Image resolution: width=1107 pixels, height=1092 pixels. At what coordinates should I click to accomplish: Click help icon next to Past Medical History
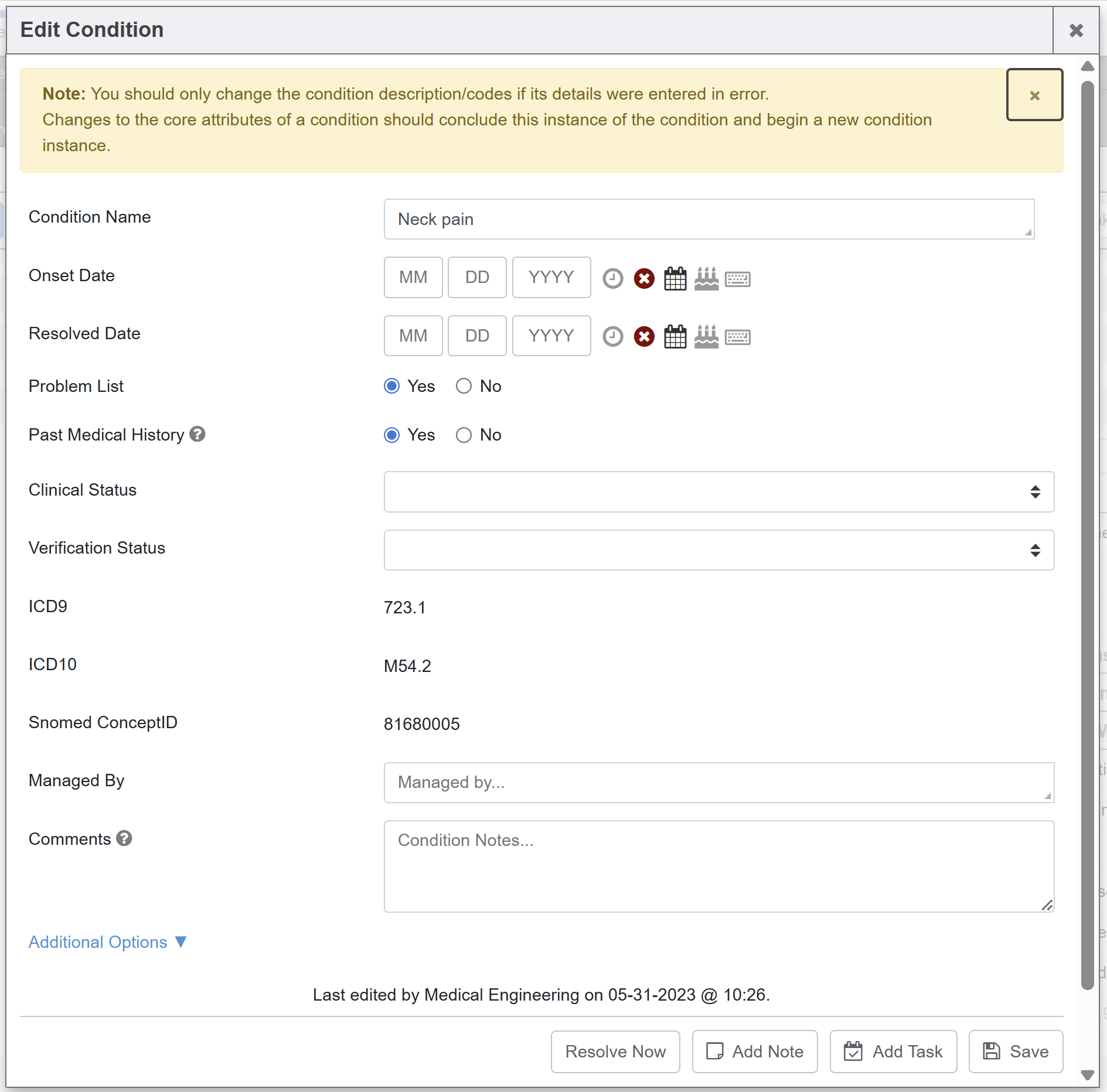[197, 434]
